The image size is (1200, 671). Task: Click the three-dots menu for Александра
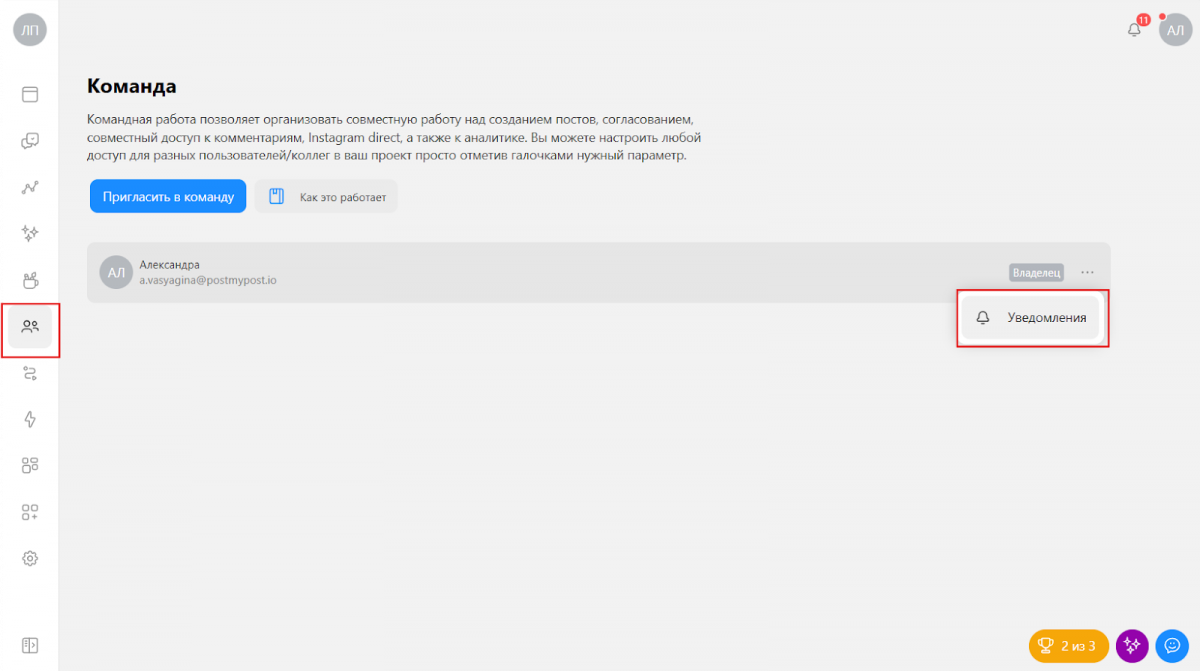click(x=1088, y=272)
